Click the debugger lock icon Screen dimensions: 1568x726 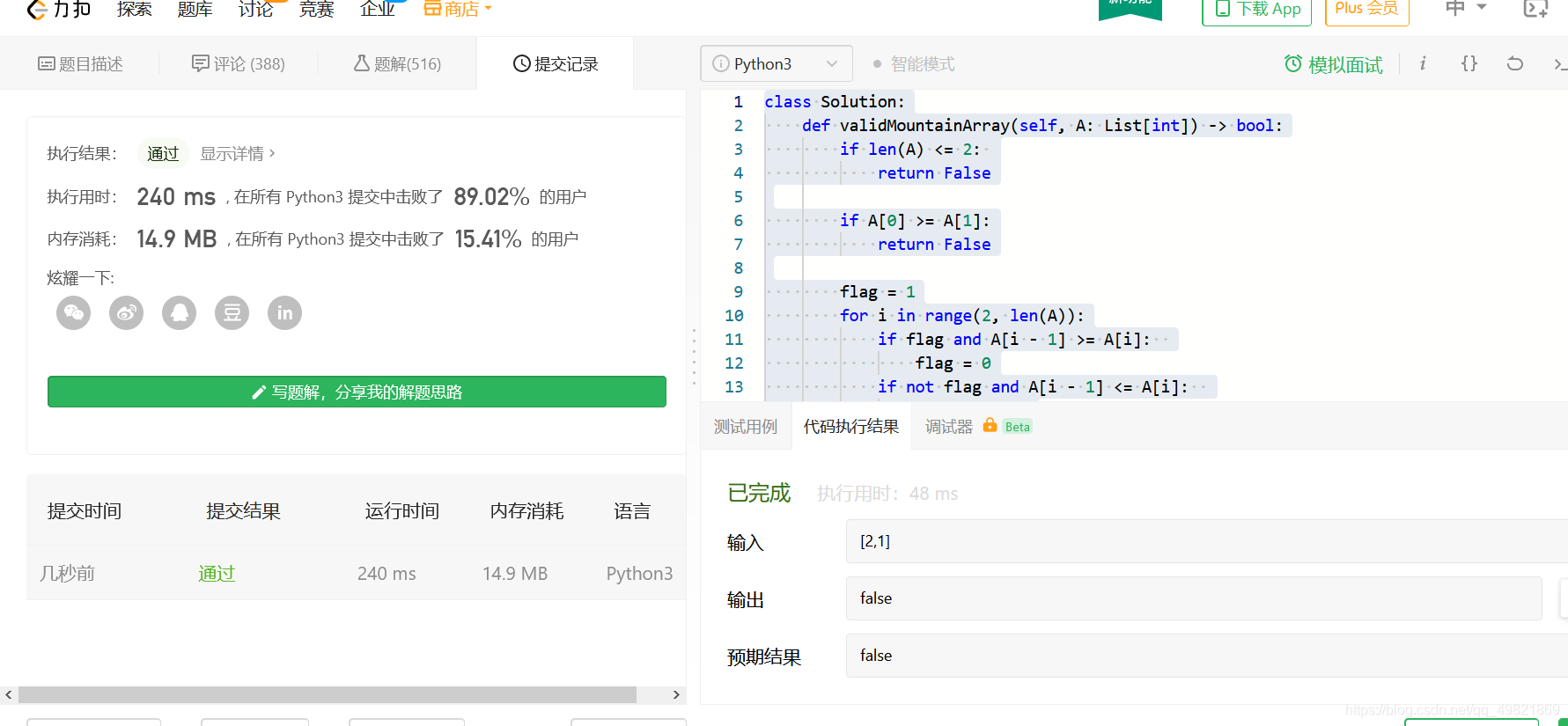(990, 425)
